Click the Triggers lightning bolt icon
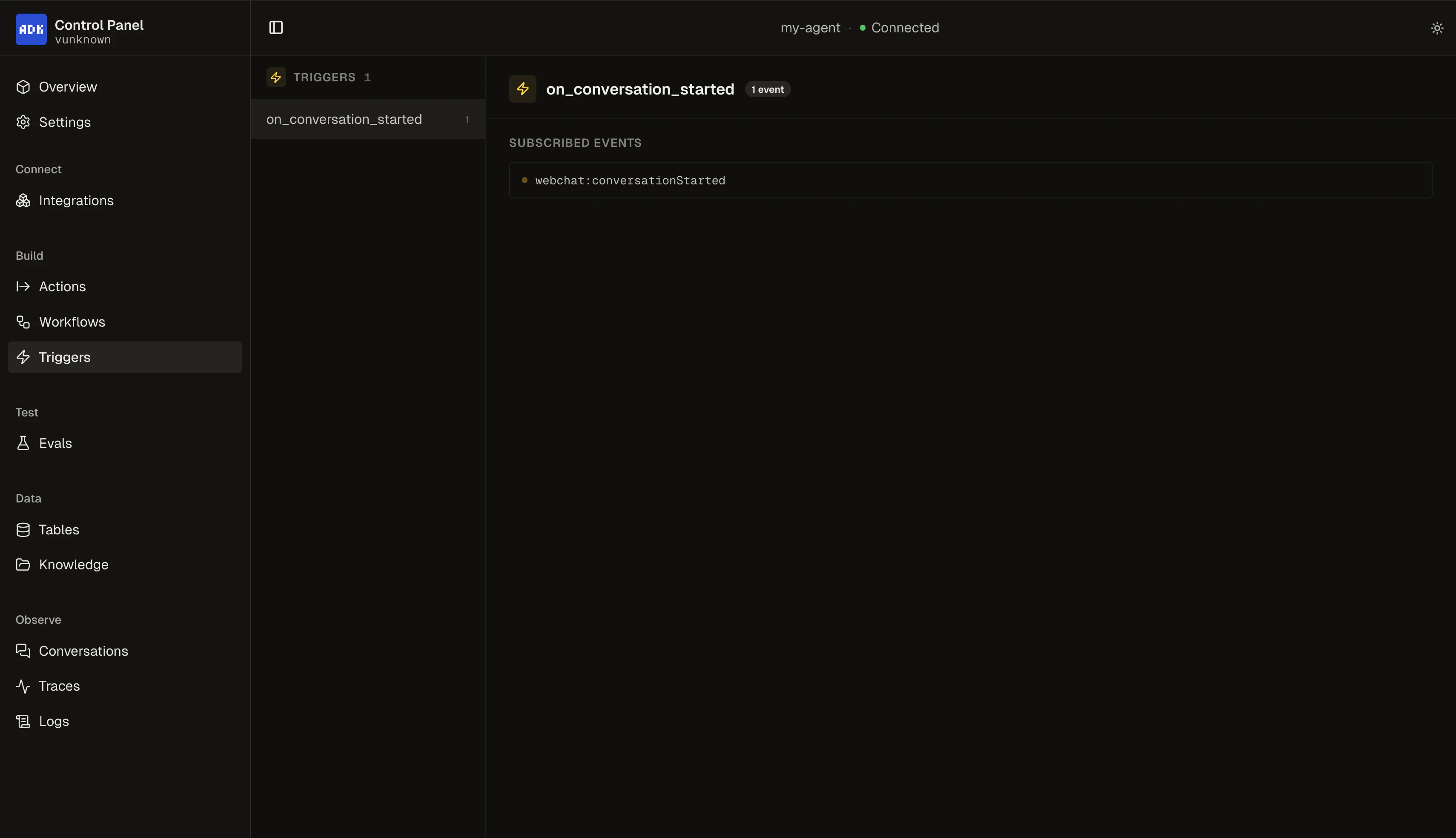 click(x=23, y=357)
